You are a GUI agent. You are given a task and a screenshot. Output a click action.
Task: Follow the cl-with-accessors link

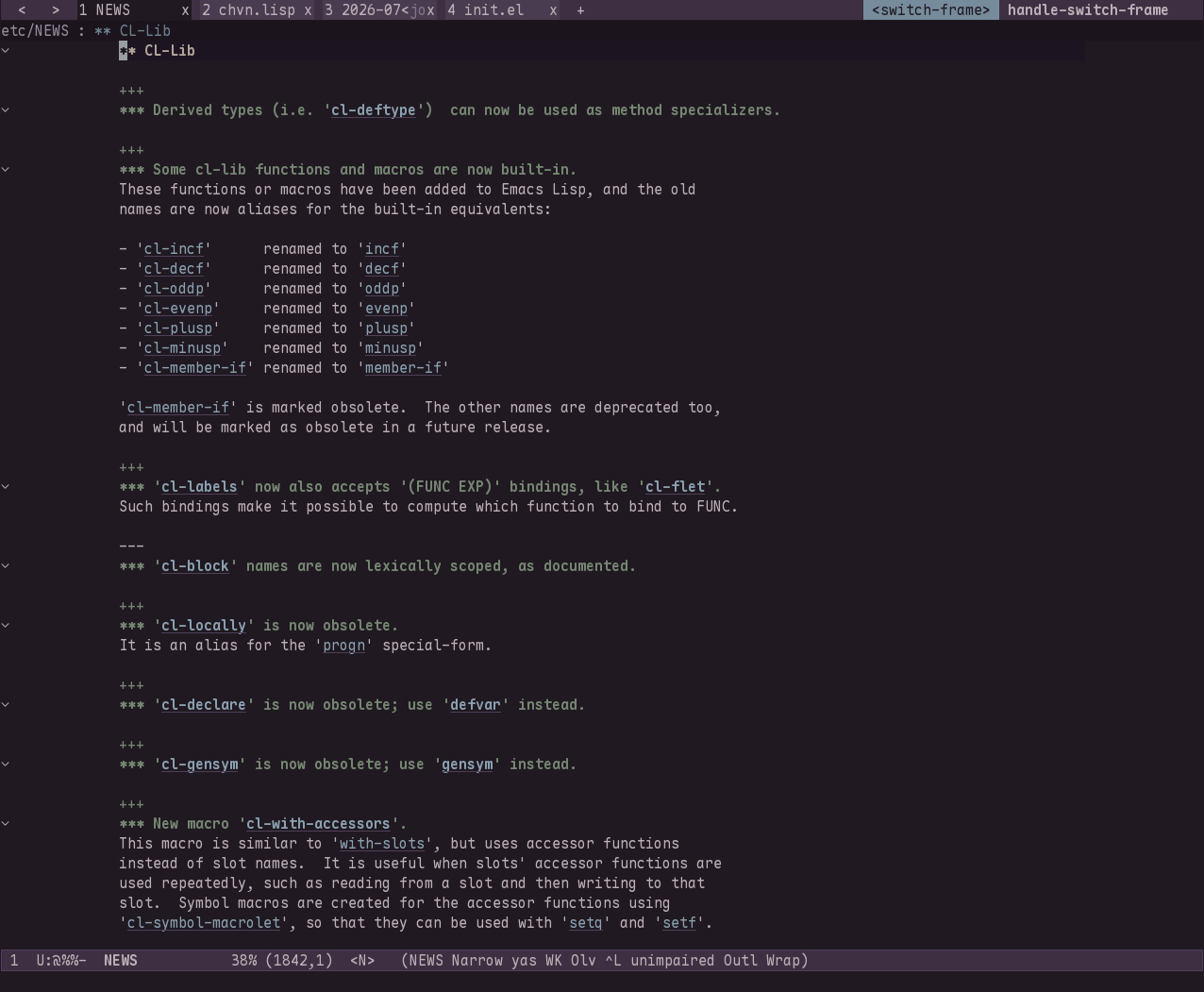pos(318,824)
